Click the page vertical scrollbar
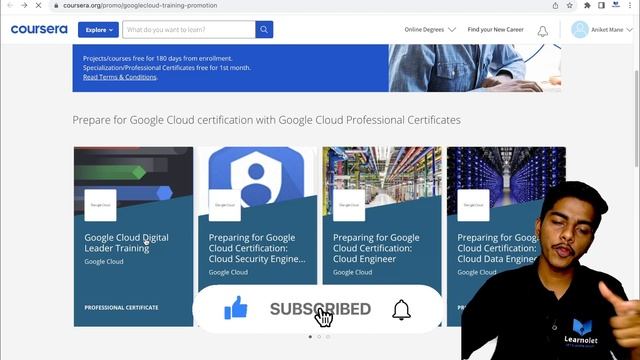The image size is (640, 360). 637,118
